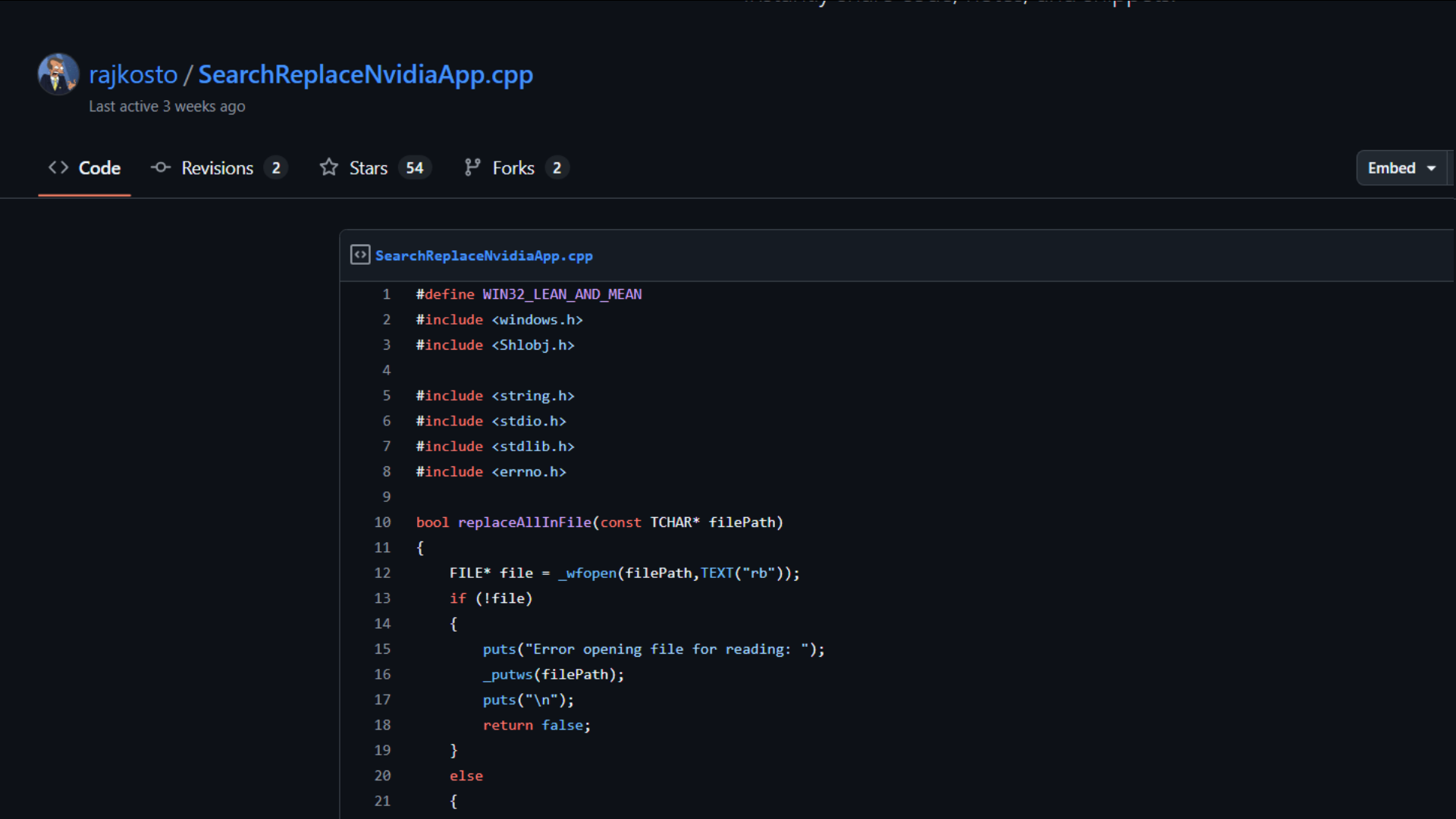Viewport: 1456px width, 819px height.
Task: Click the <windows.h> include line
Action: (x=499, y=319)
